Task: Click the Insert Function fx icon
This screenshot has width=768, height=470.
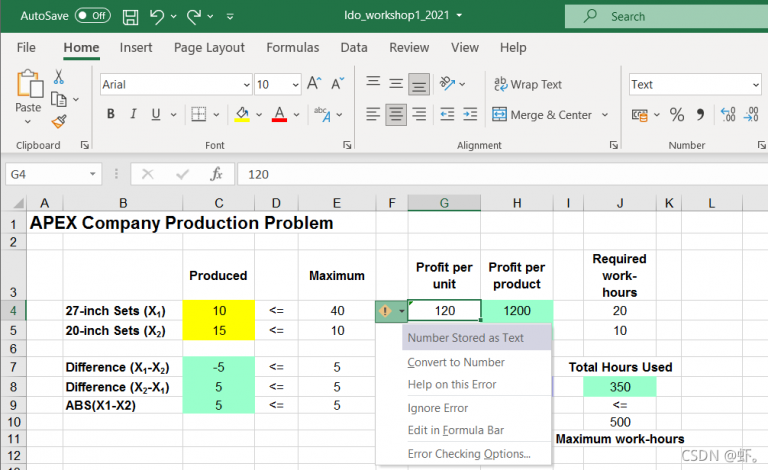Action: (215, 174)
